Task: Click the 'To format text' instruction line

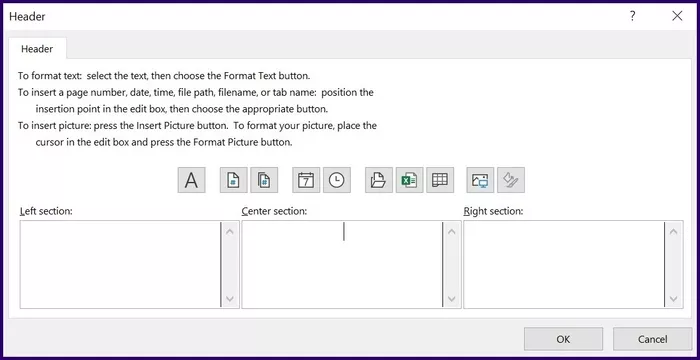Action: coord(164,75)
